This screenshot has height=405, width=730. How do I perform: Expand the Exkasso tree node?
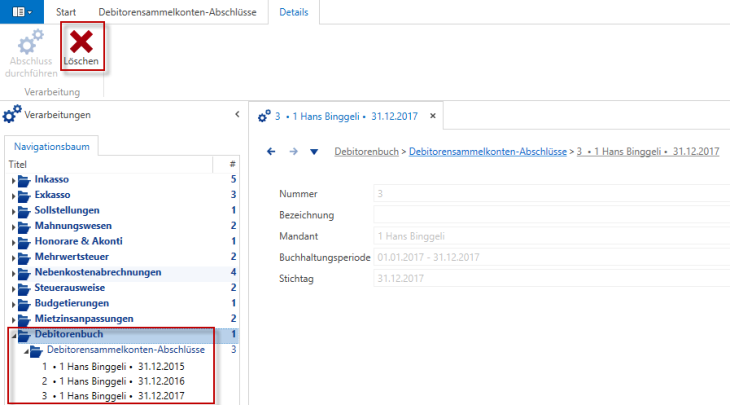click(13, 196)
